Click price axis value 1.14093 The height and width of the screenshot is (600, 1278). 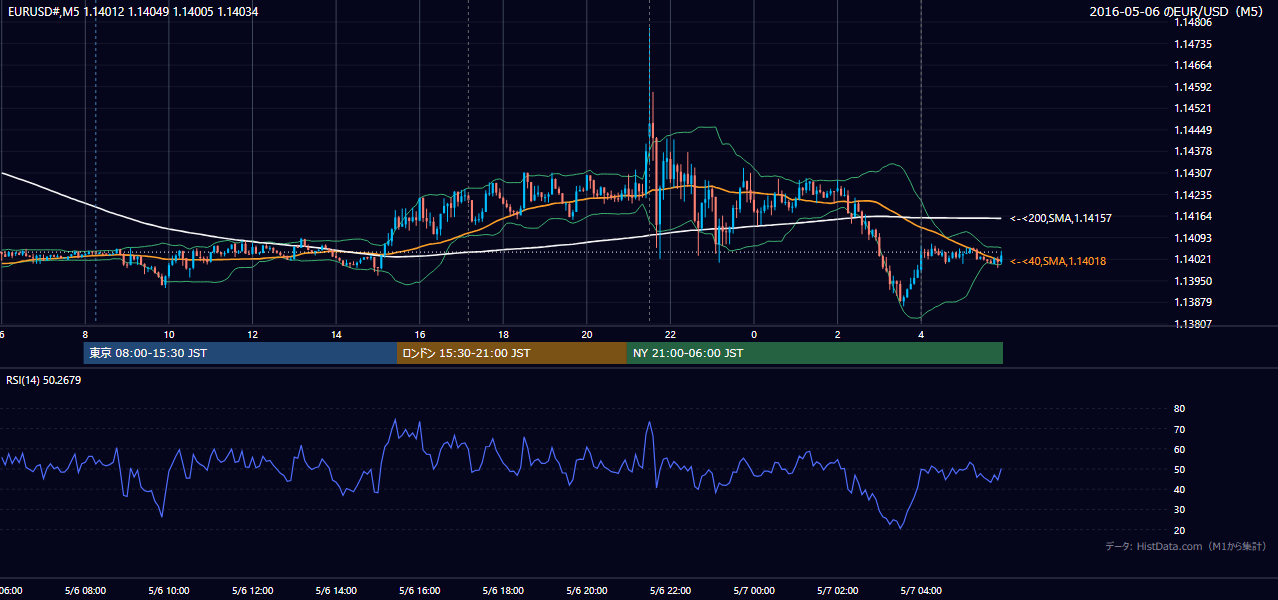(x=1193, y=238)
